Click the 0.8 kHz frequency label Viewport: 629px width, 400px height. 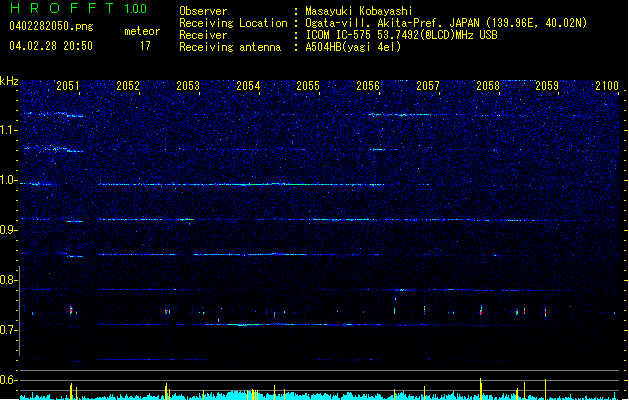(x=8, y=280)
